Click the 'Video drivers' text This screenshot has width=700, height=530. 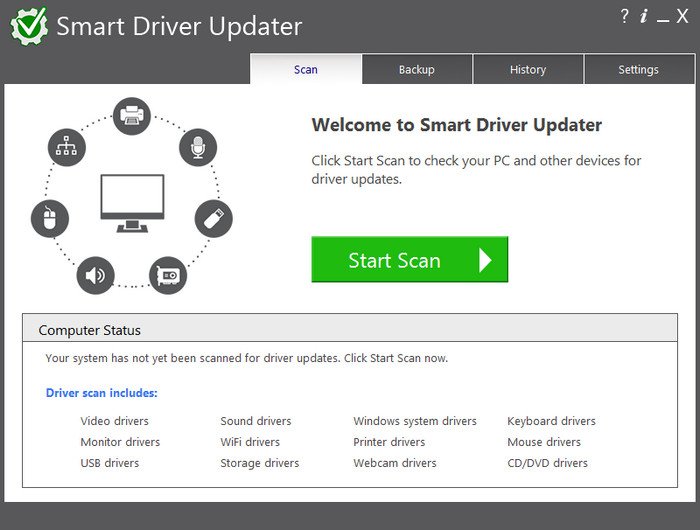[x=114, y=421]
